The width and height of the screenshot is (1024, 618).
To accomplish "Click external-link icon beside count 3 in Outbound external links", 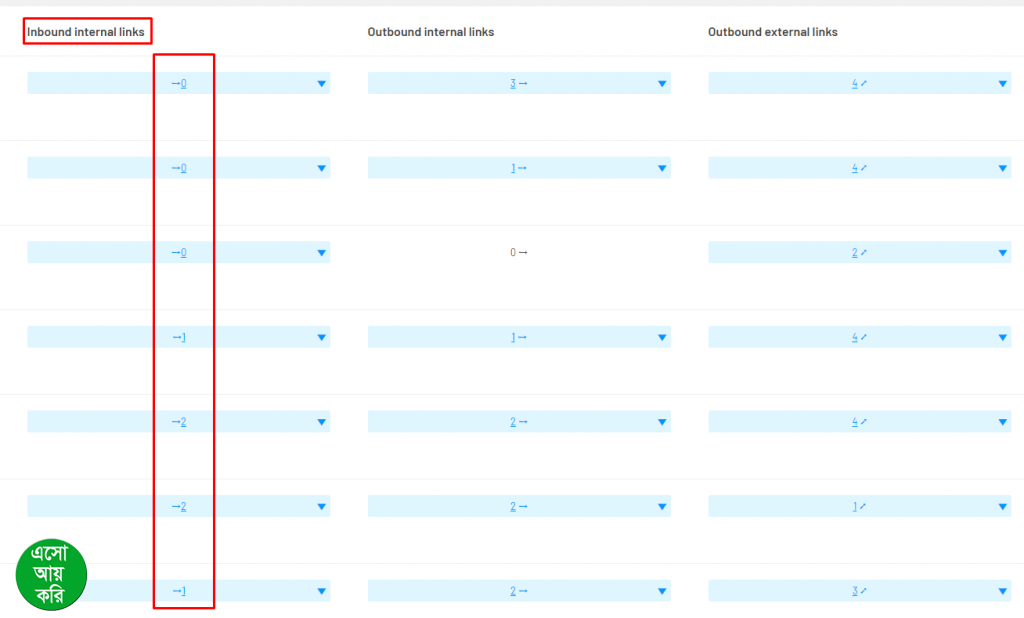I will point(863,591).
